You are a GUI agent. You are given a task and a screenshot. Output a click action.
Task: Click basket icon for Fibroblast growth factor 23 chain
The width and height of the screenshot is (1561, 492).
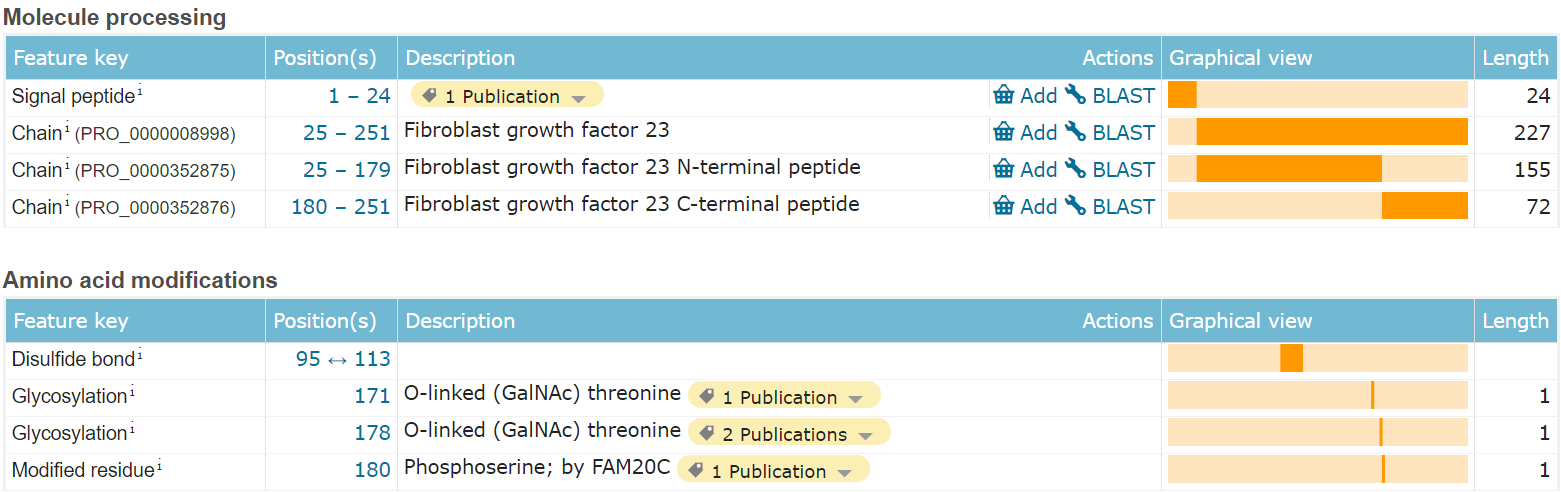coord(1003,132)
